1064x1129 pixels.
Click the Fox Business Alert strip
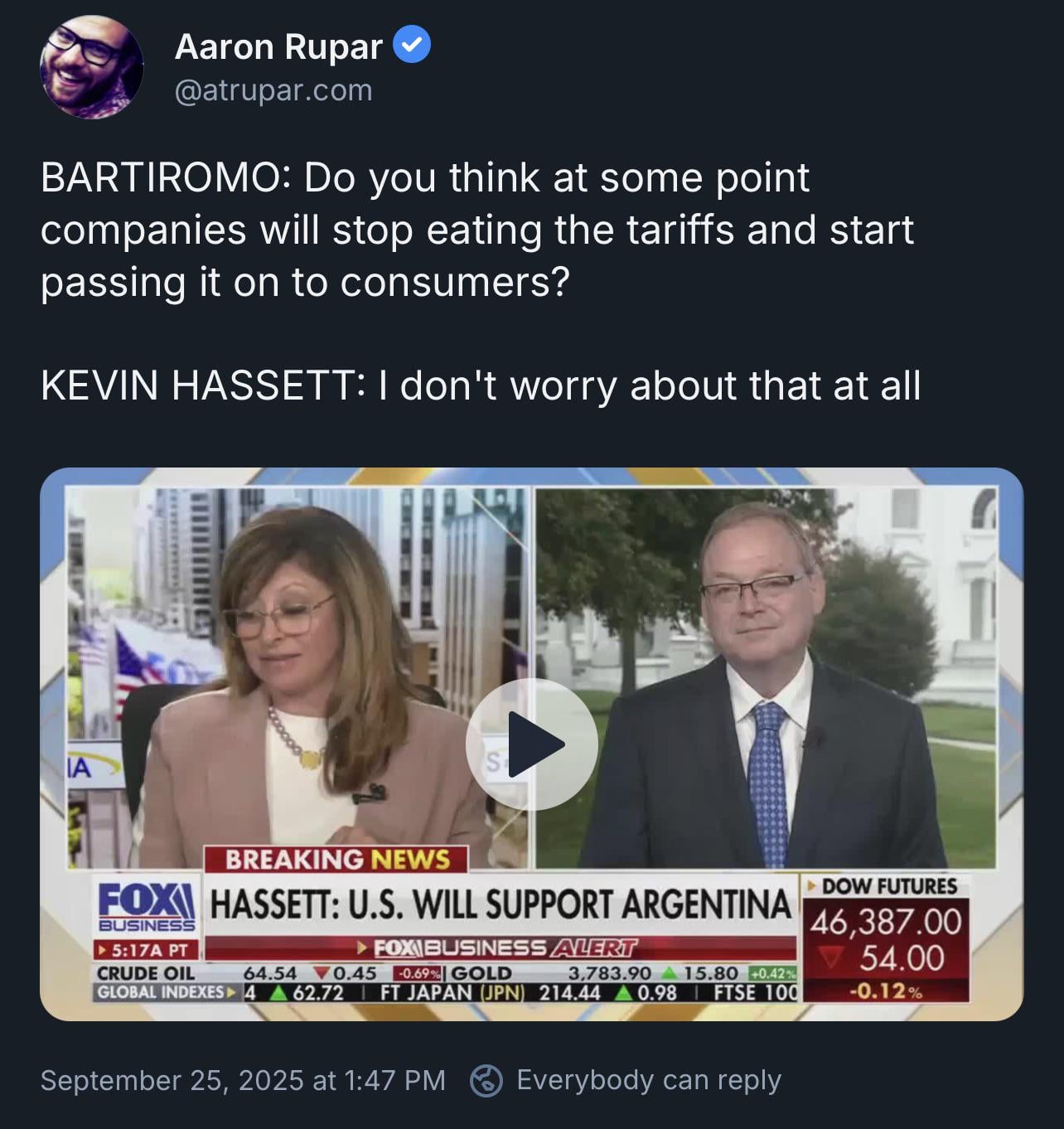click(x=501, y=948)
